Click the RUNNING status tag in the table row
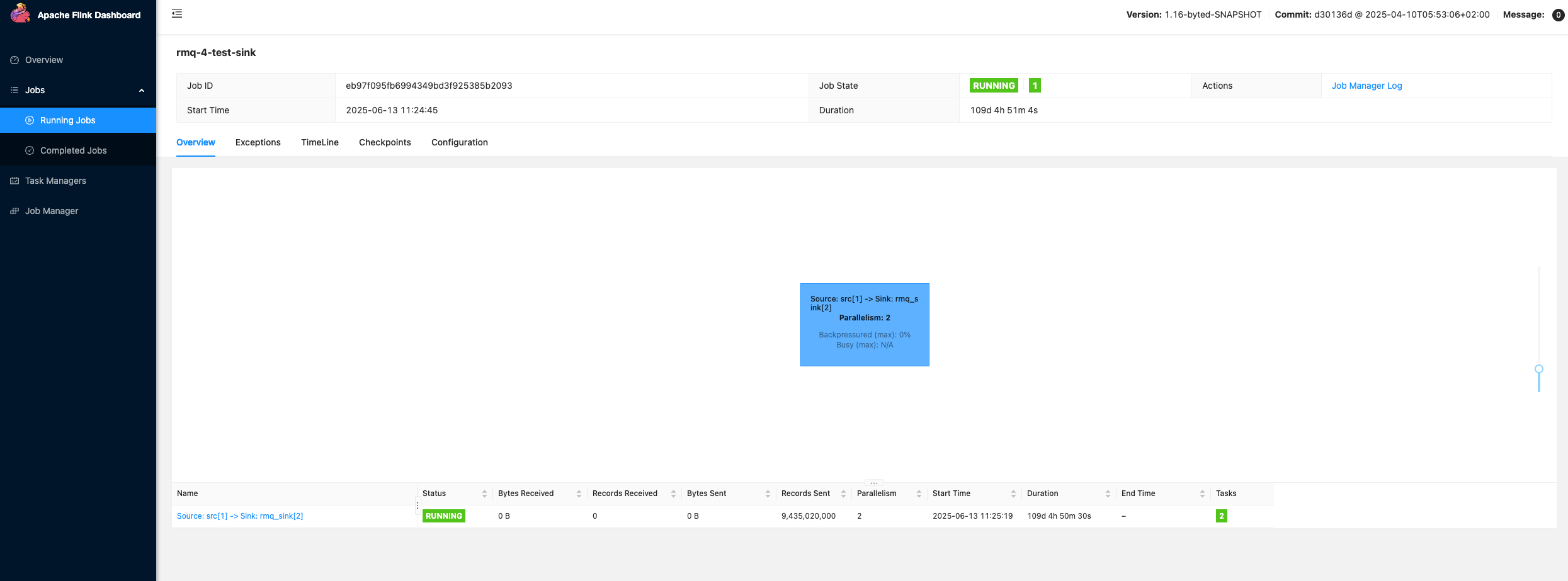 [444, 516]
